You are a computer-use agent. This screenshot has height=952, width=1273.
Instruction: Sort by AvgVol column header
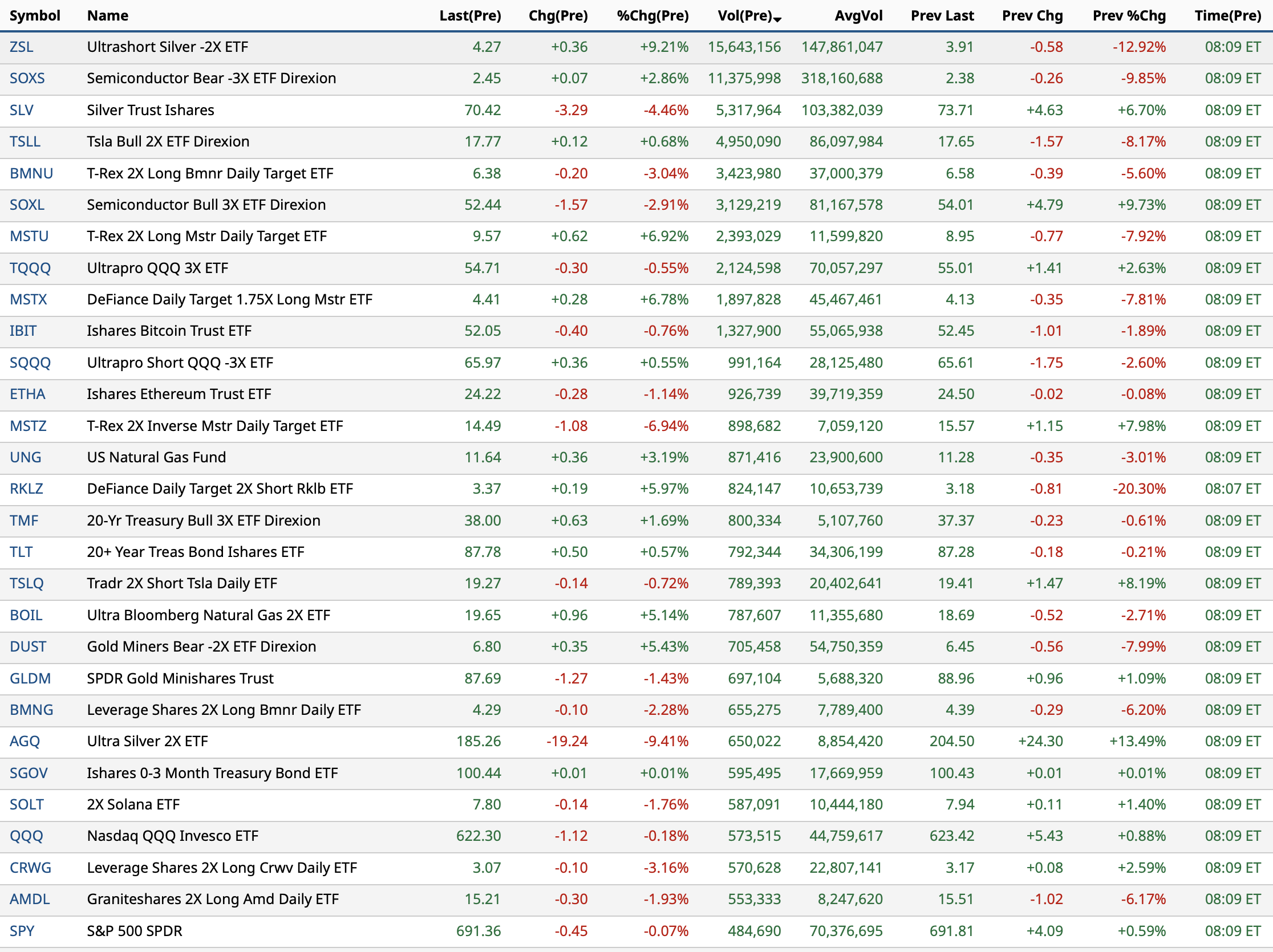858,15
